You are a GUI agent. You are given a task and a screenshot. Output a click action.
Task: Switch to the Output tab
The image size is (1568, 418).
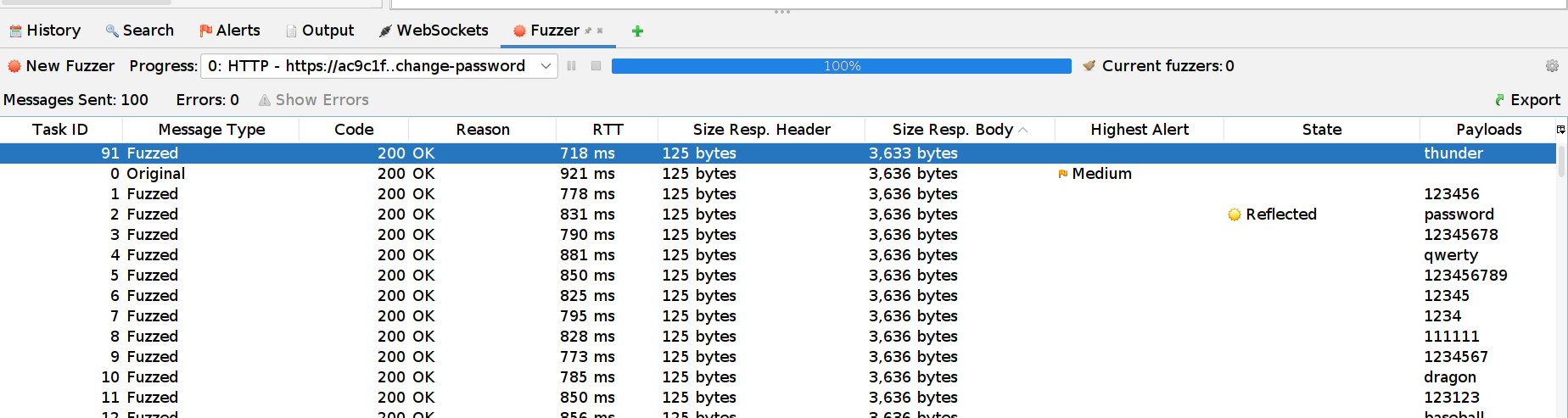click(320, 31)
